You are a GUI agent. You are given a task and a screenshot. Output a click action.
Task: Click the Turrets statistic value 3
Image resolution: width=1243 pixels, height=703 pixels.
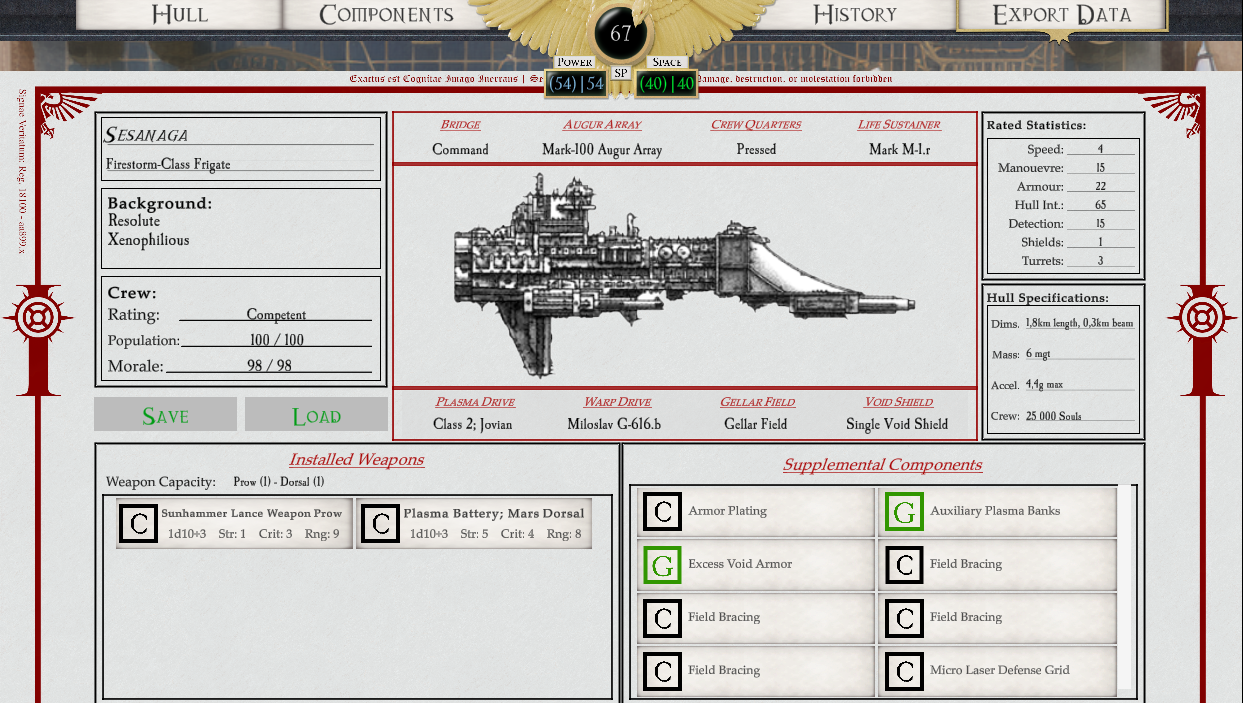(1101, 261)
